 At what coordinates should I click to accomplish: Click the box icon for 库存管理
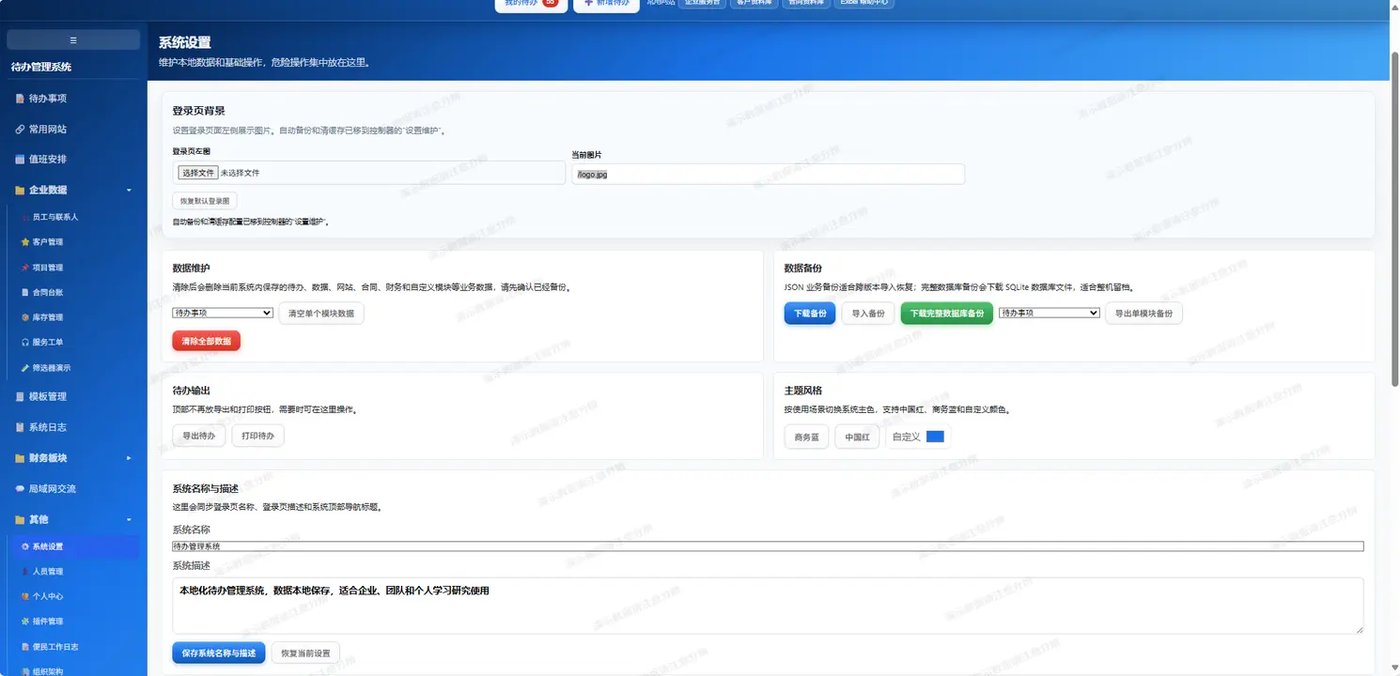coord(25,317)
